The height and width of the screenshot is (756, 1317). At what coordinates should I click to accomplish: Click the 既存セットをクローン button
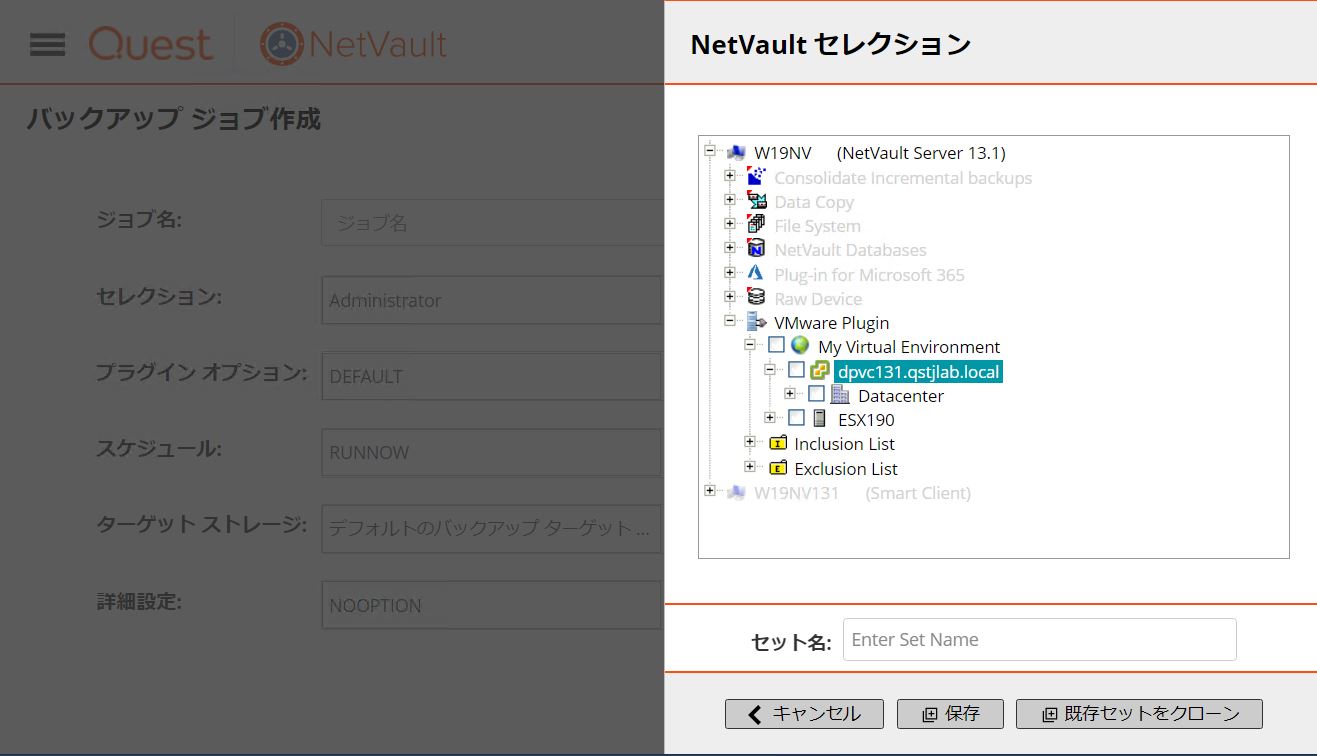tap(1139, 714)
